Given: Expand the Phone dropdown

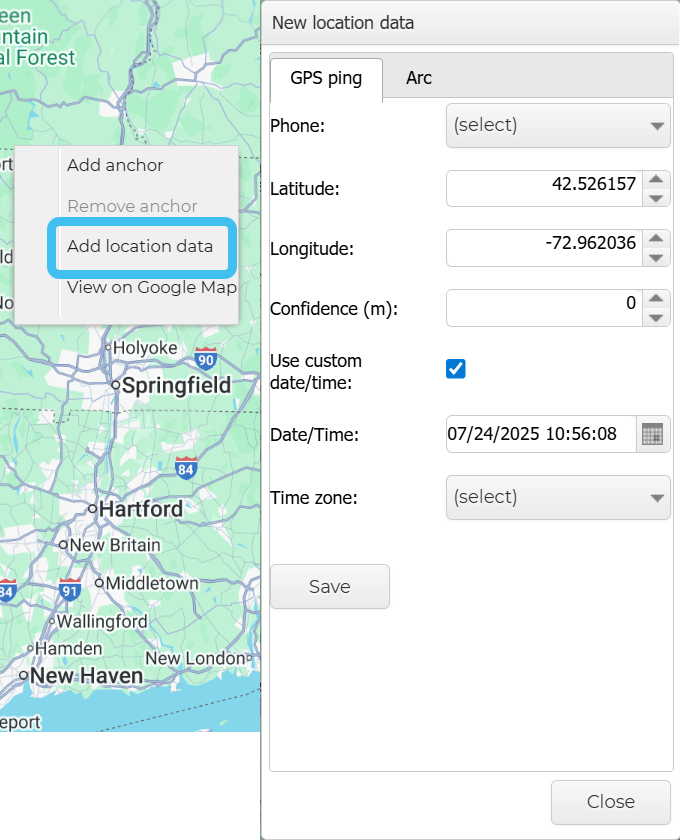Looking at the screenshot, I should point(557,126).
